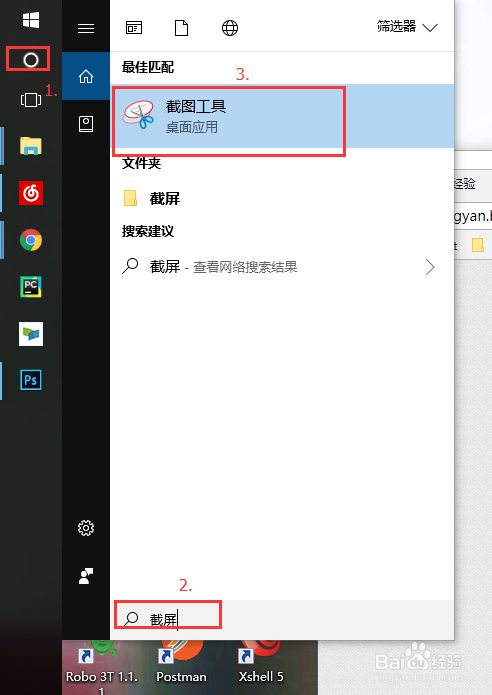Click the feedback person icon
This screenshot has height=695, width=492.
tap(86, 576)
